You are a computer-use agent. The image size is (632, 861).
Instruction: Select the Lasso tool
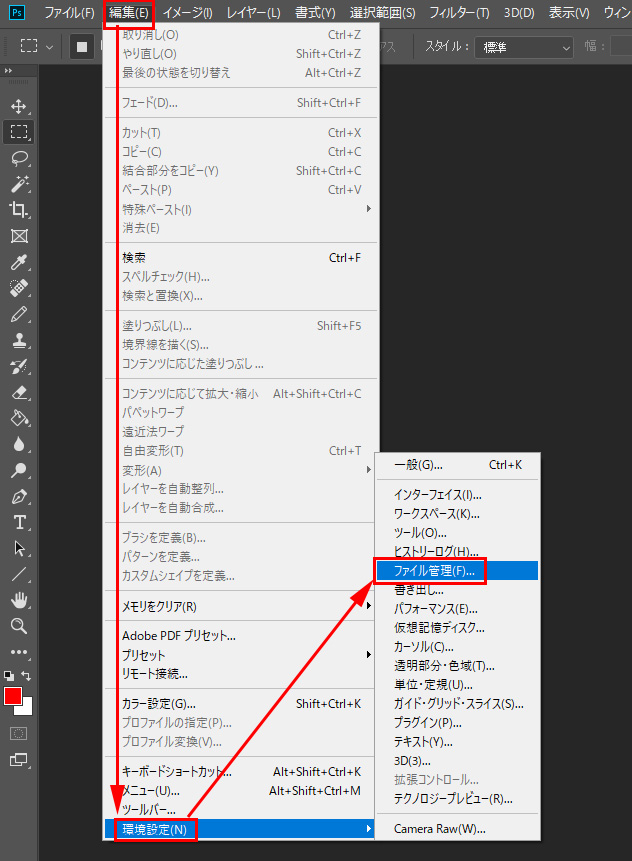(19, 158)
